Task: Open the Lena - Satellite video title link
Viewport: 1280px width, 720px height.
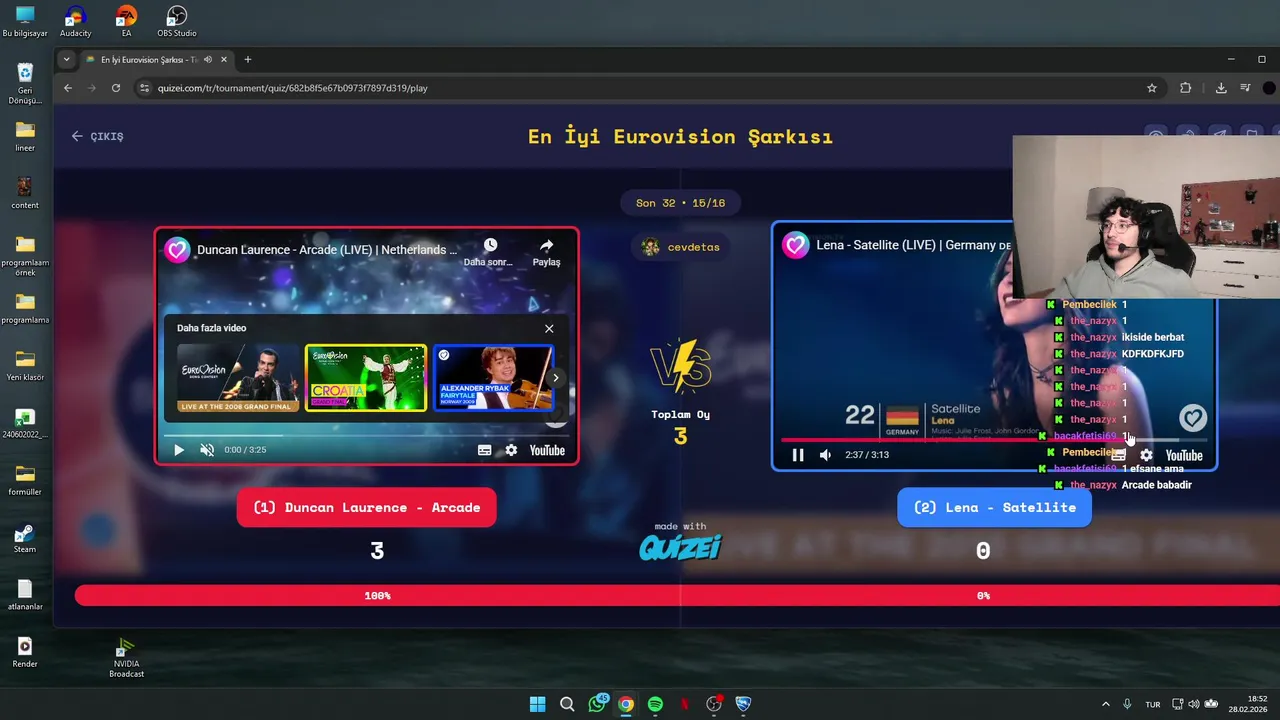Action: click(913, 245)
